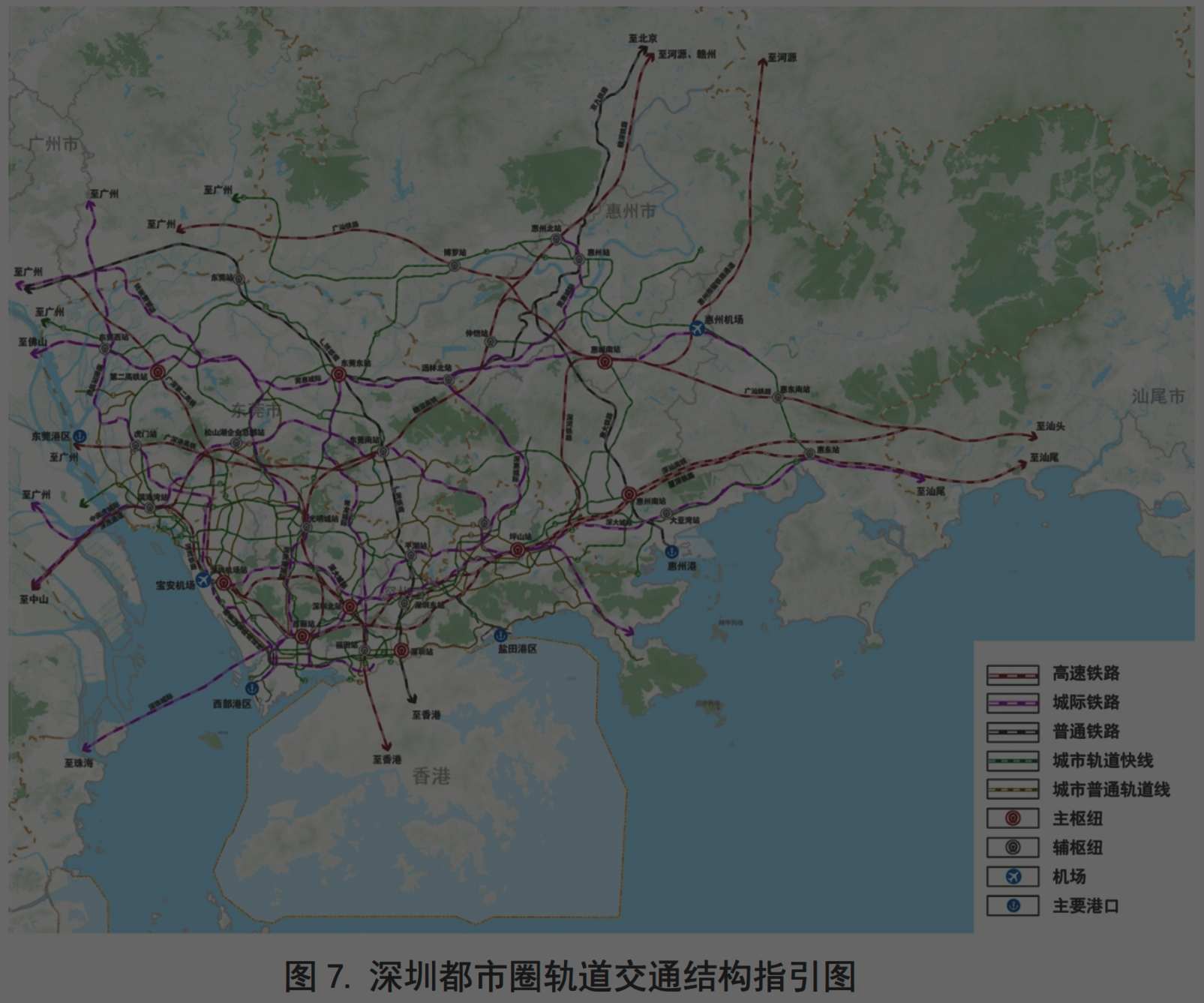Select the 惠州站 station marker
Viewport: 1204px width, 1003px height.
(579, 260)
